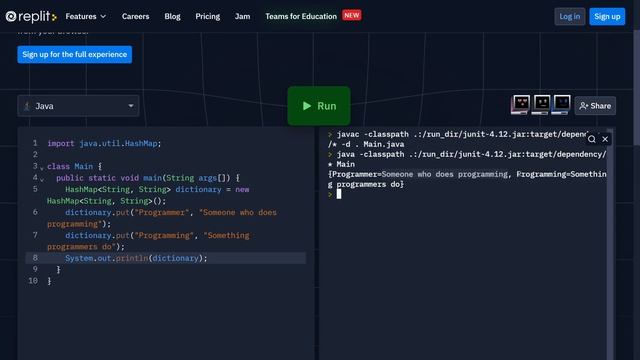The height and width of the screenshot is (360, 640).
Task: Click line 8 System.out.println statement
Action: pyautogui.click(x=136, y=258)
